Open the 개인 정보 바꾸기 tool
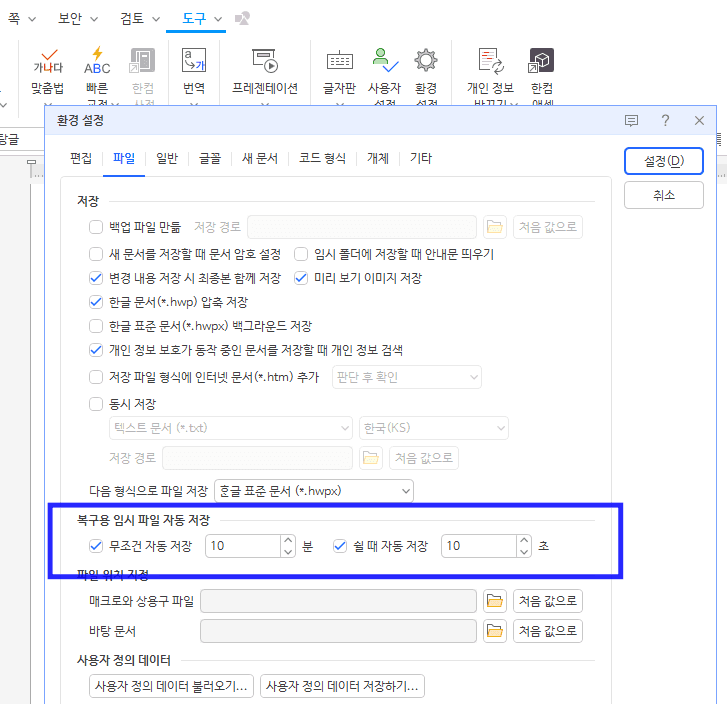The height and width of the screenshot is (704, 727). (491, 74)
